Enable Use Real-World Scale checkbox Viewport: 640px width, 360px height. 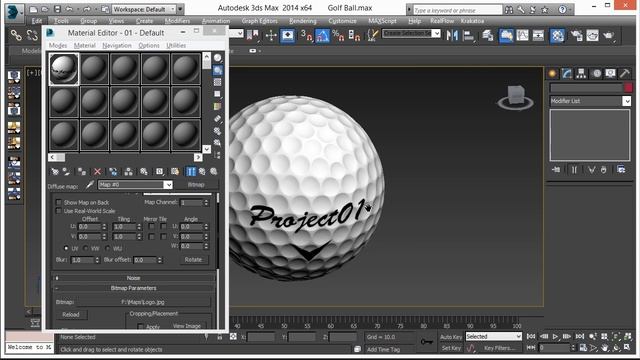pos(59,211)
